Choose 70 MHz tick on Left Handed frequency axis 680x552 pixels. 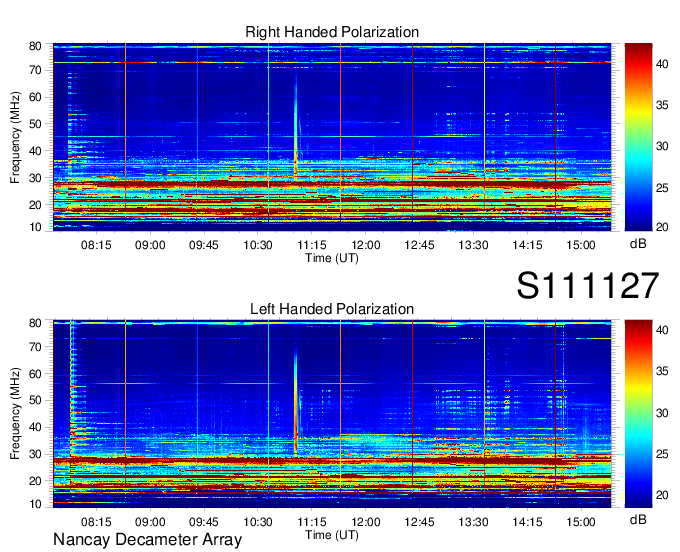pyautogui.click(x=35, y=347)
